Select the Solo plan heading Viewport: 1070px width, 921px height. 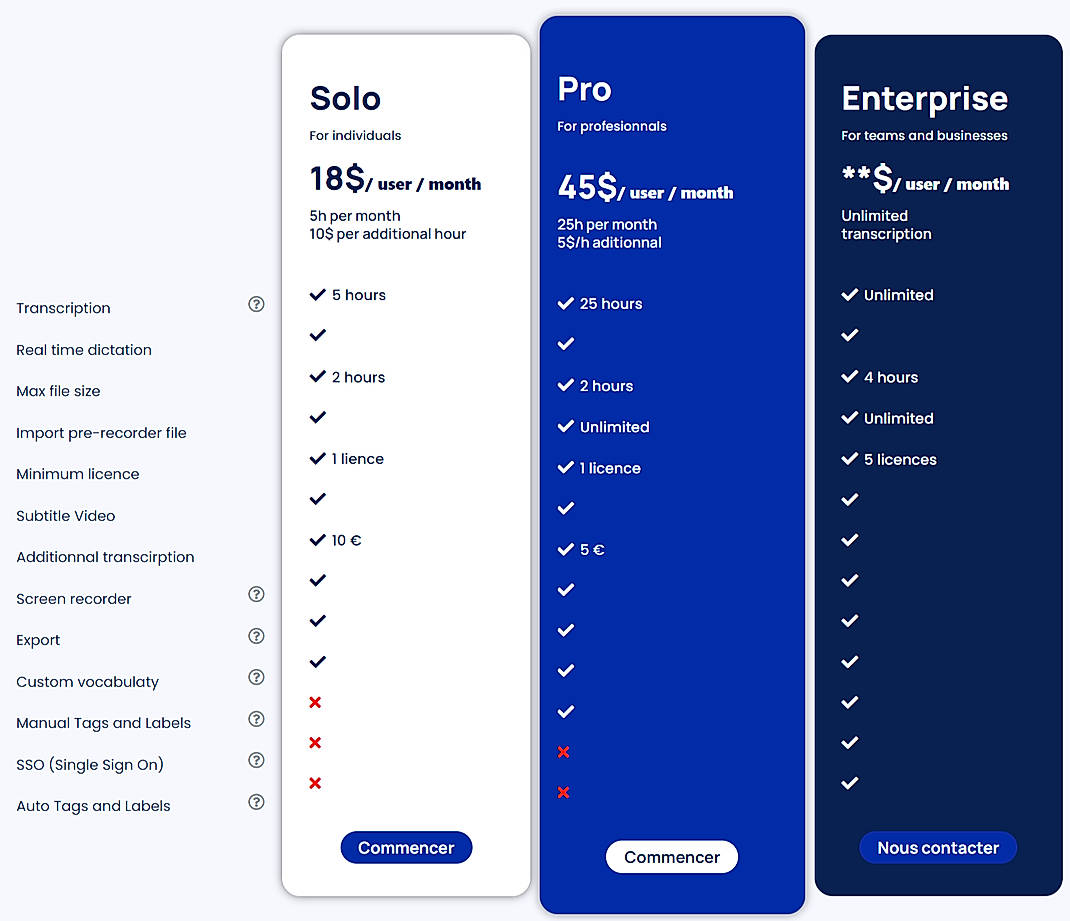click(345, 98)
